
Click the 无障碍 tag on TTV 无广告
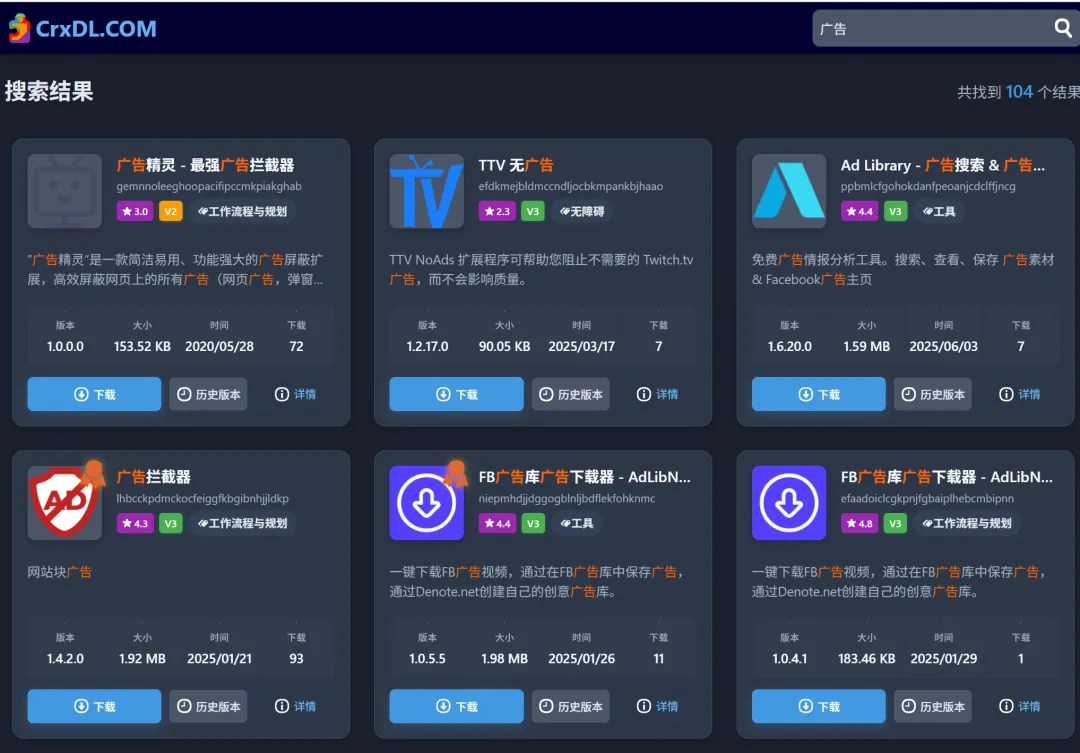pyautogui.click(x=582, y=212)
